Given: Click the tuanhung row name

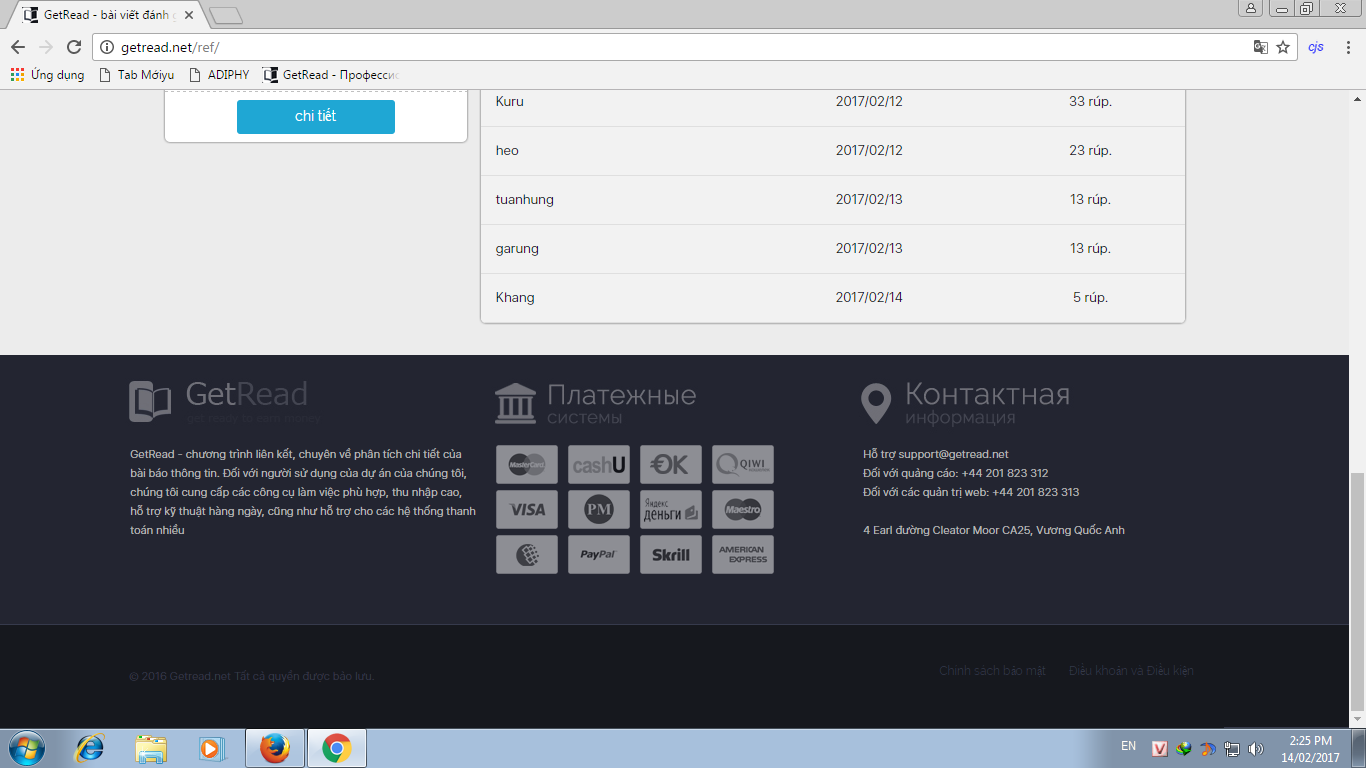Looking at the screenshot, I should tap(525, 199).
